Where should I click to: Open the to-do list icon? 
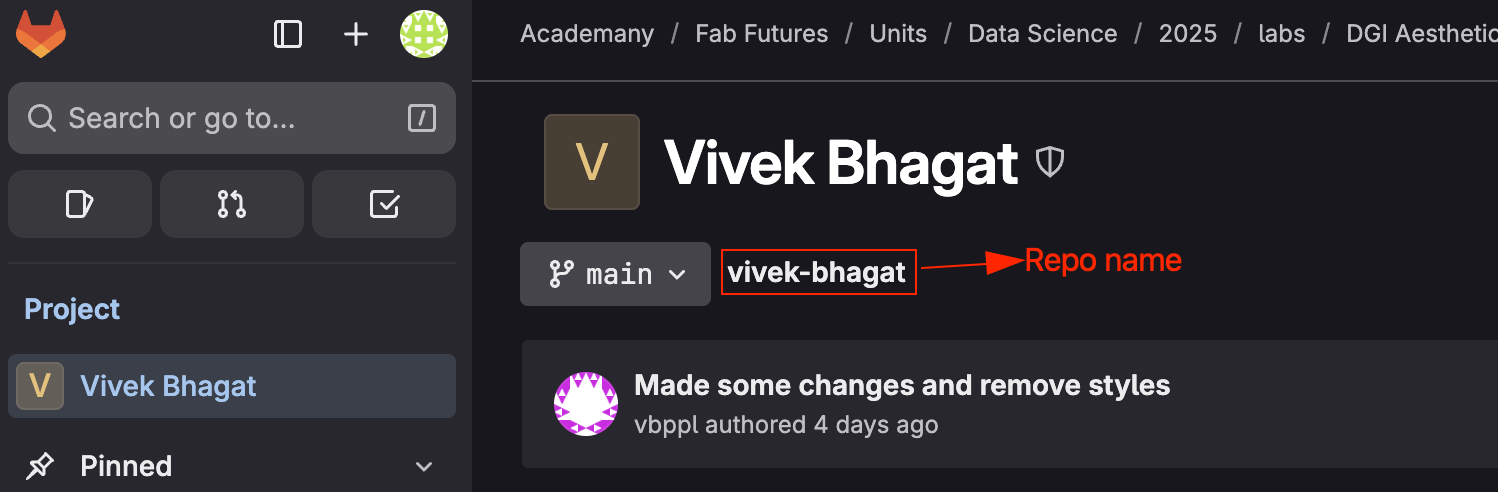click(384, 204)
